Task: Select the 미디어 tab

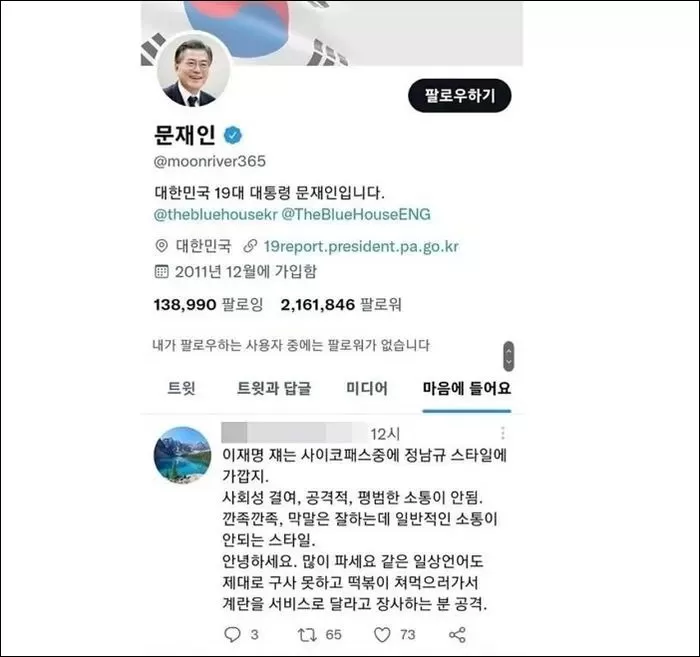Action: (367, 387)
